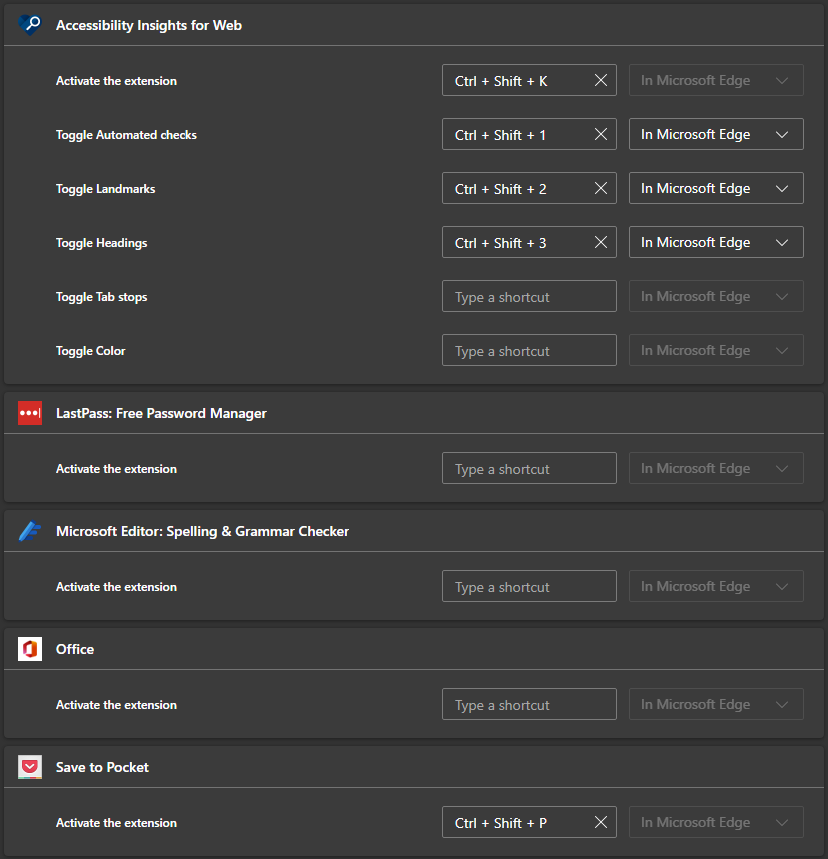The image size is (828, 859).
Task: Open Microsoft Editor scope dropdown
Action: [716, 586]
